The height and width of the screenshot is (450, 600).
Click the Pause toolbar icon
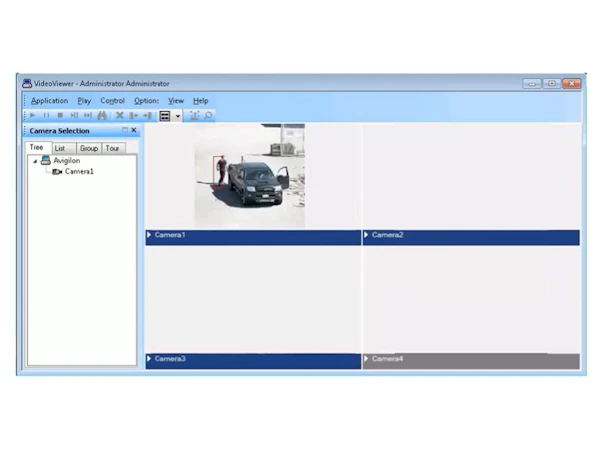point(46,115)
